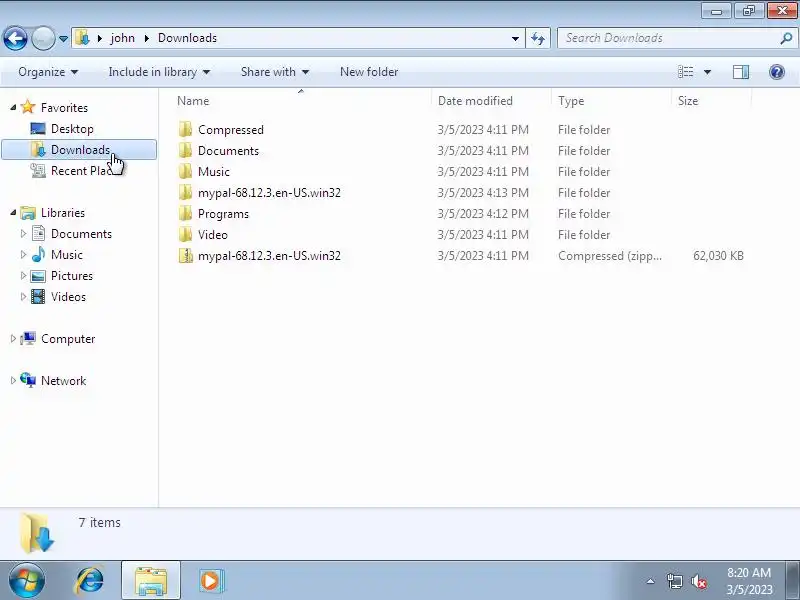Screen dimensions: 800x600
Task: Show hidden tray icons arrow
Action: [x=650, y=581]
